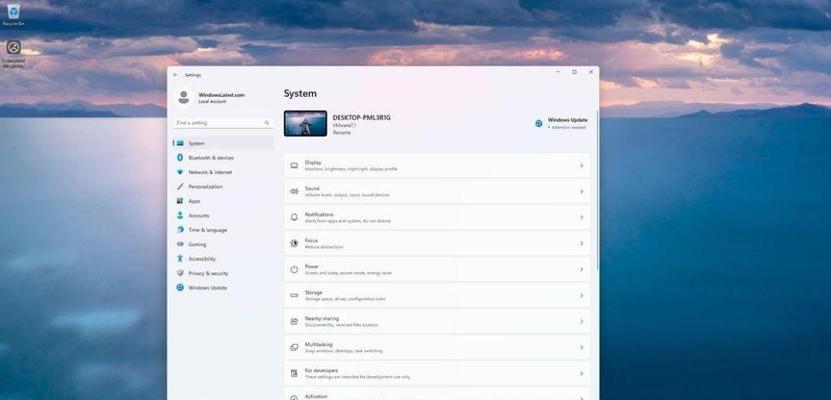Click the magnifier icon in the search box
The width and height of the screenshot is (831, 400).
267,123
